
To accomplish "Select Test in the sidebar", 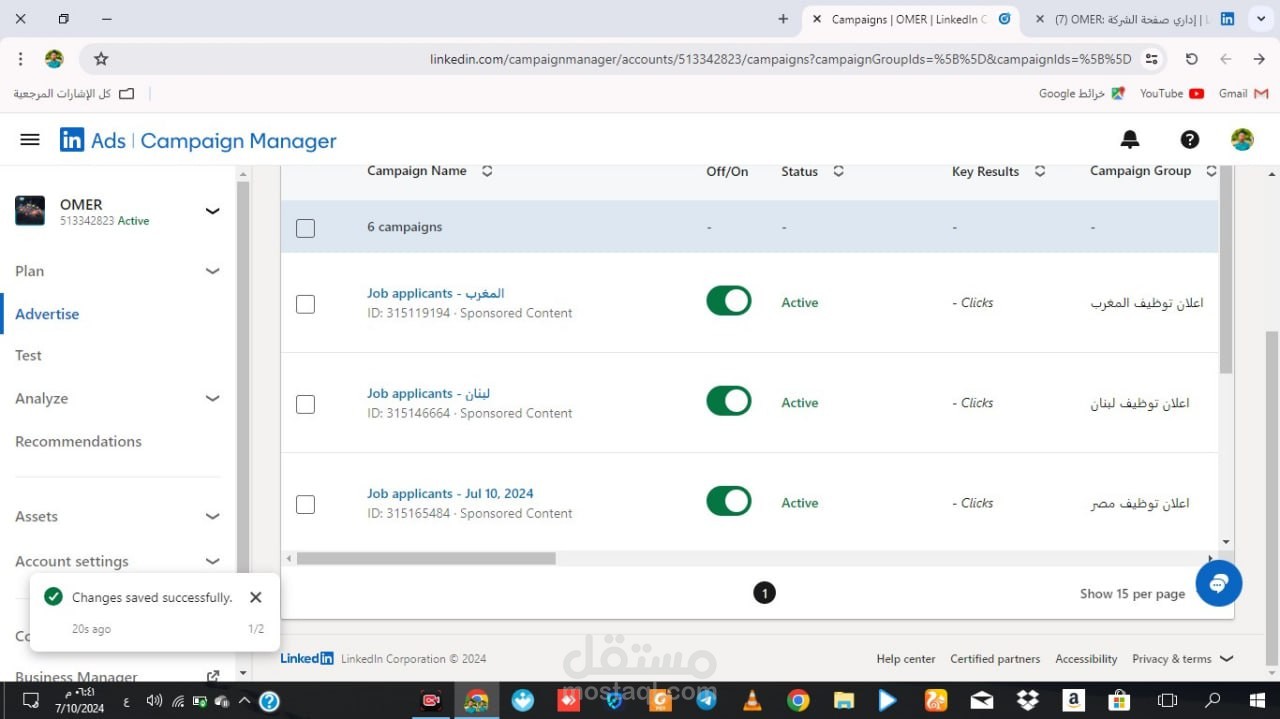I will (x=28, y=355).
